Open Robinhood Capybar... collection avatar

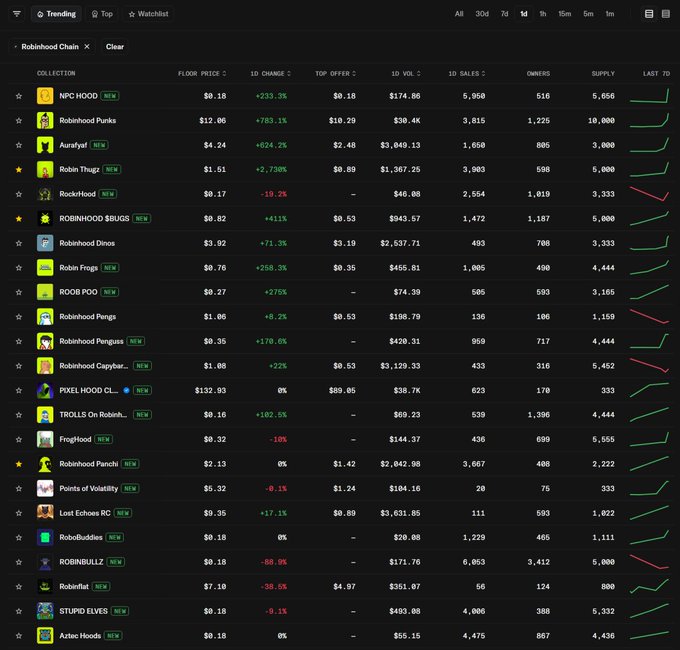point(45,366)
